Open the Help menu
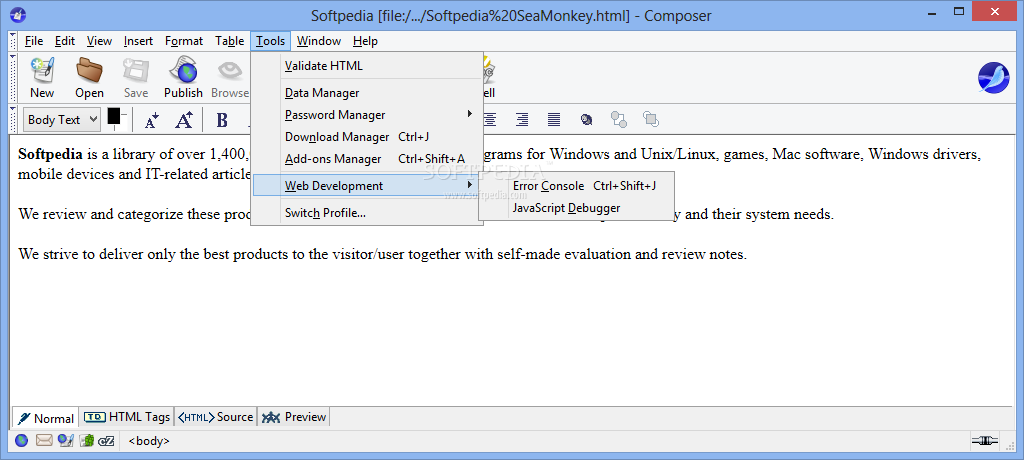This screenshot has width=1024, height=460. pos(366,41)
